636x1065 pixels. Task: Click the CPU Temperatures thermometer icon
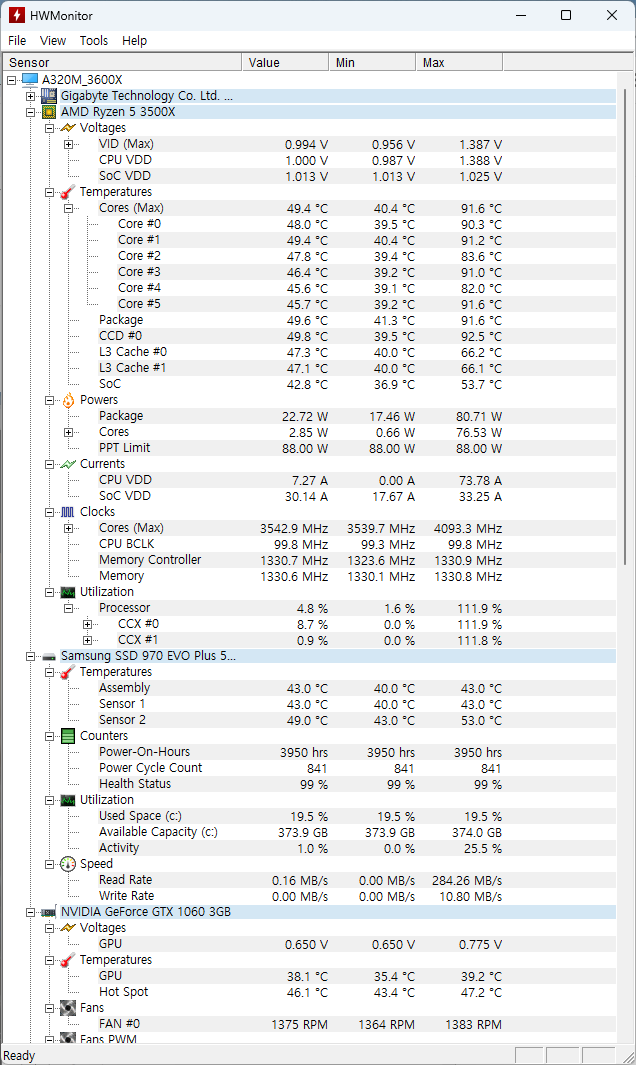68,192
